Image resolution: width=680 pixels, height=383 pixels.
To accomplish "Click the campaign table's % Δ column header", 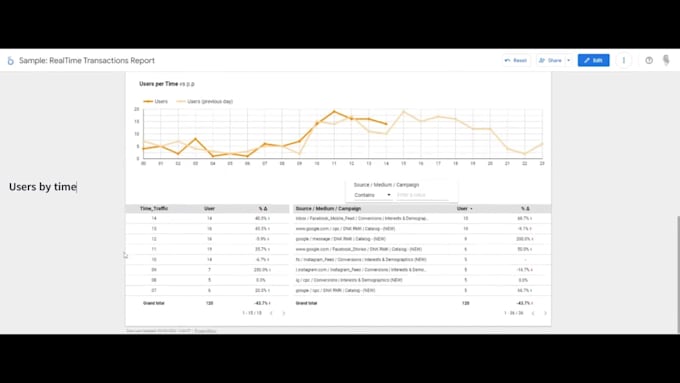I will [525, 209].
